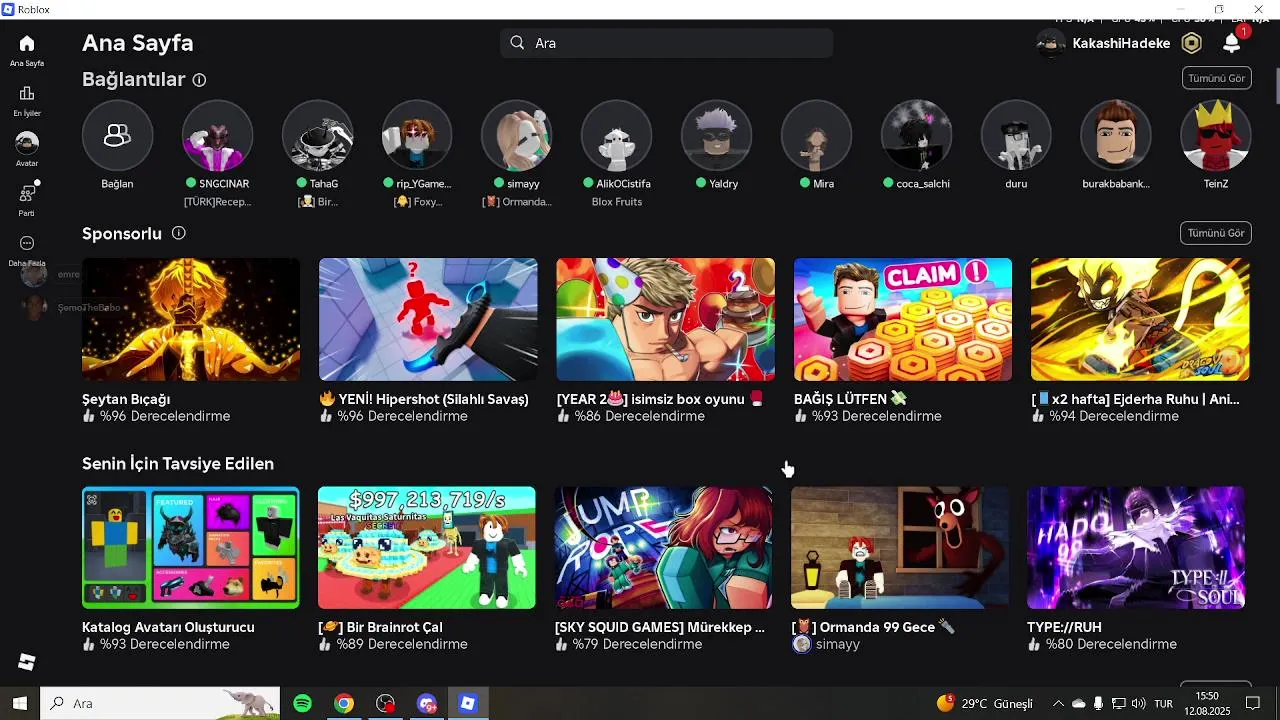This screenshot has width=1280, height=720.
Task: Open Spotify from the taskbar
Action: click(x=302, y=703)
